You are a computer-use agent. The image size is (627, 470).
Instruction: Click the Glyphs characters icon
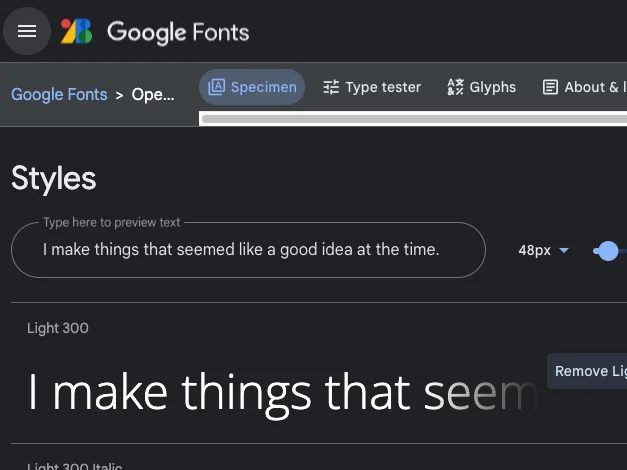[x=455, y=87]
